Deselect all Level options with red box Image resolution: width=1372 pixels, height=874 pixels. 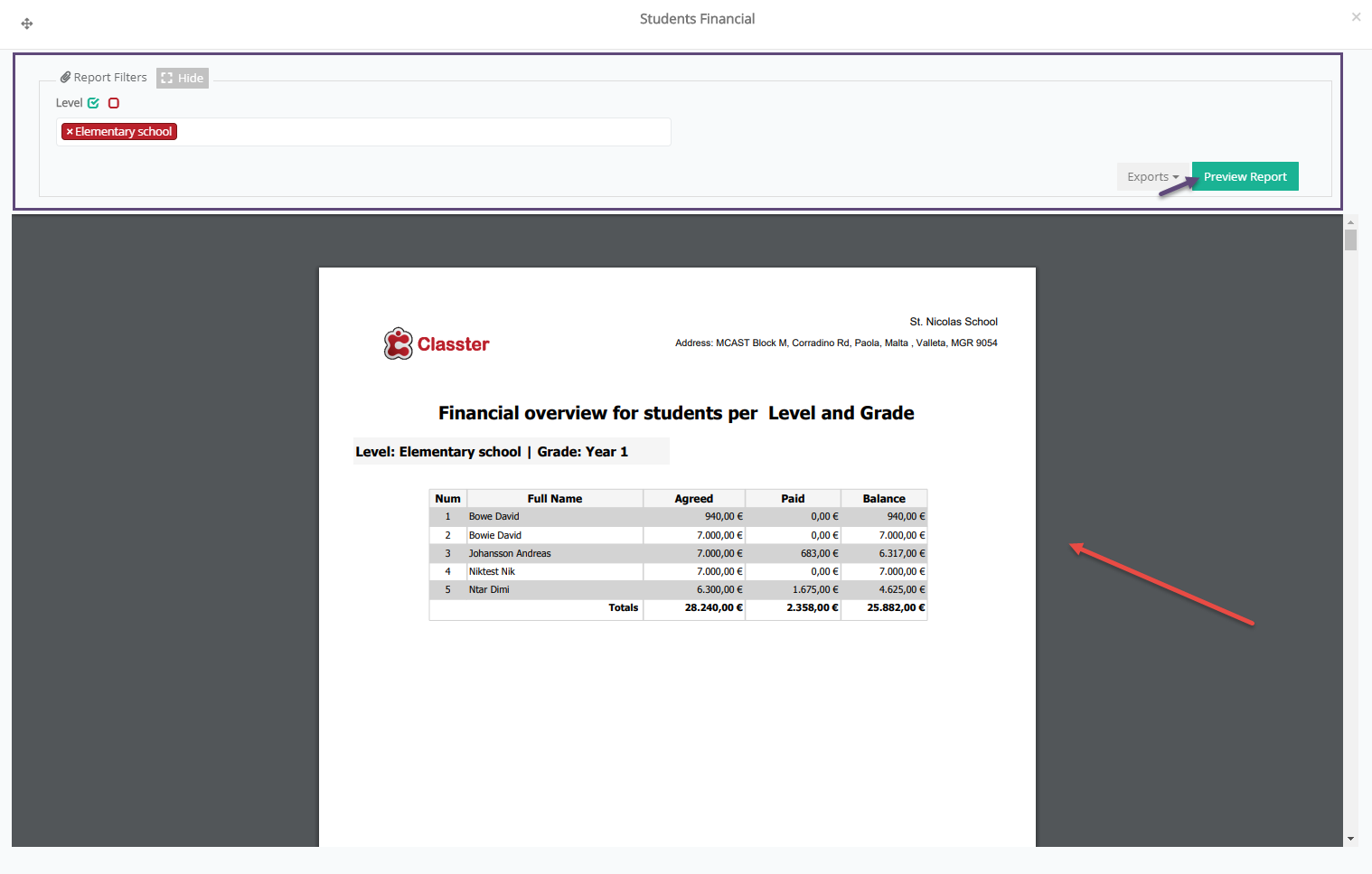tap(114, 103)
